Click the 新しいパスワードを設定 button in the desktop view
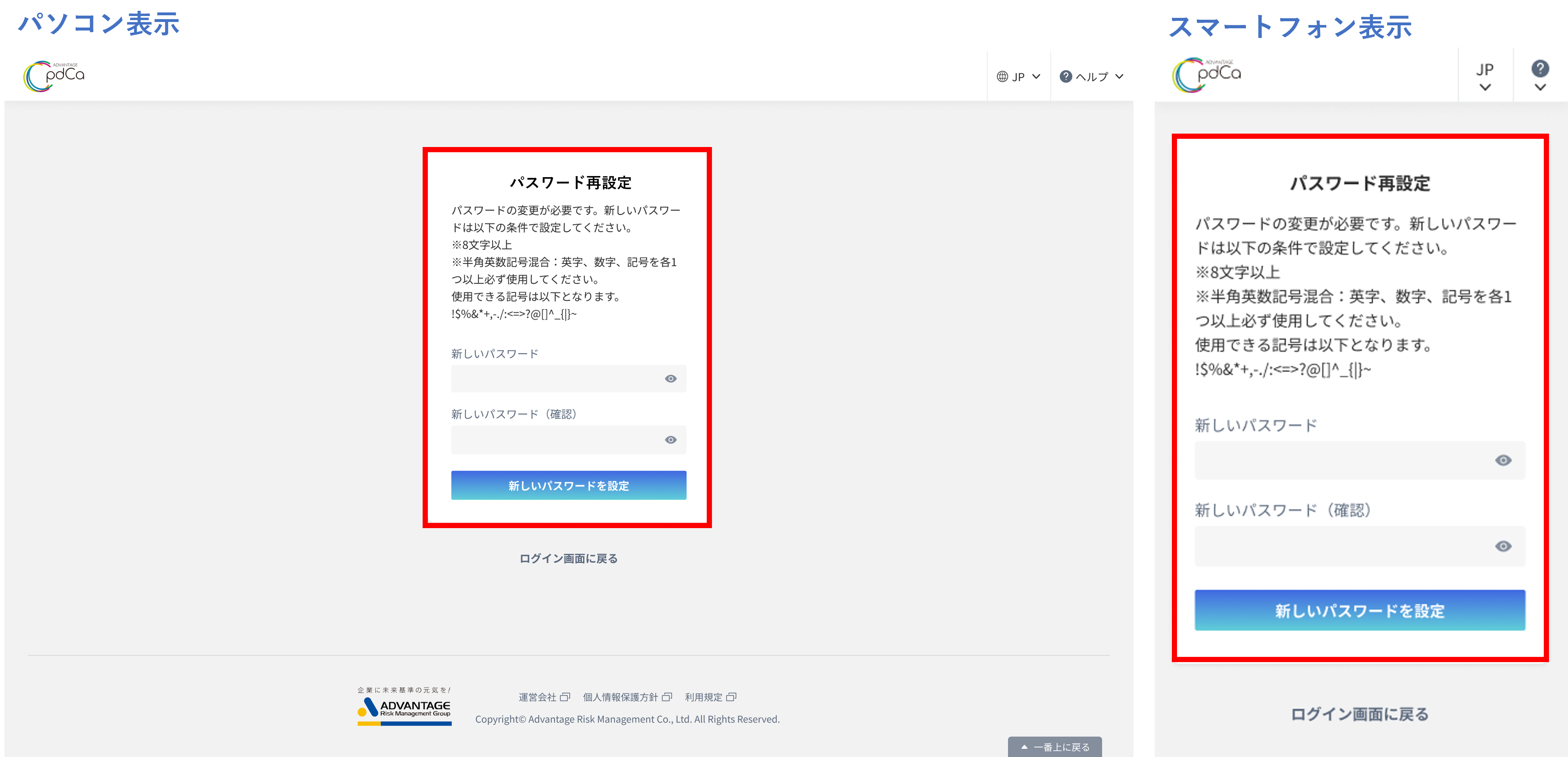The image size is (1568, 757). (569, 485)
